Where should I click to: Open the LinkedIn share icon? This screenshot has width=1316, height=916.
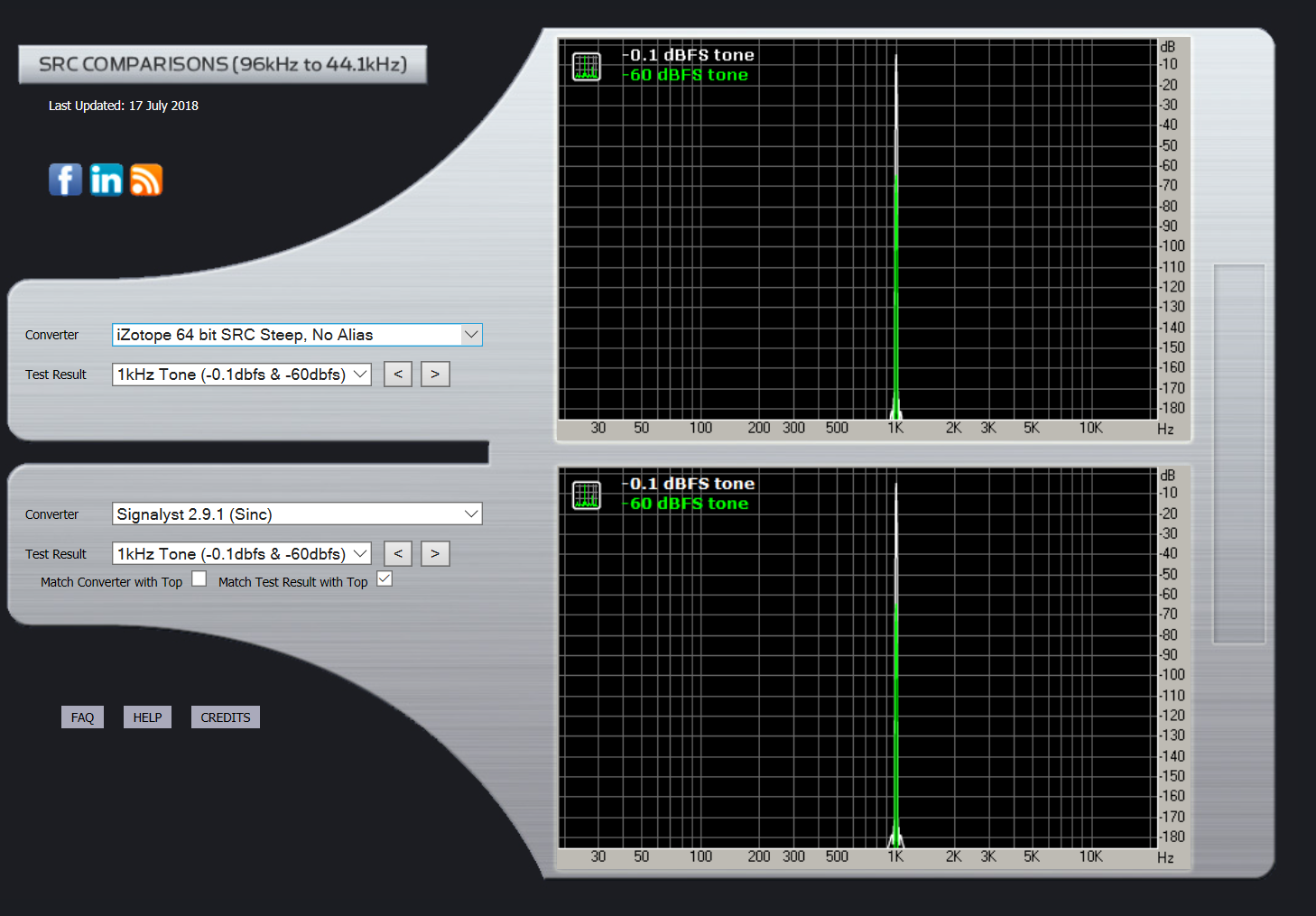click(x=106, y=180)
